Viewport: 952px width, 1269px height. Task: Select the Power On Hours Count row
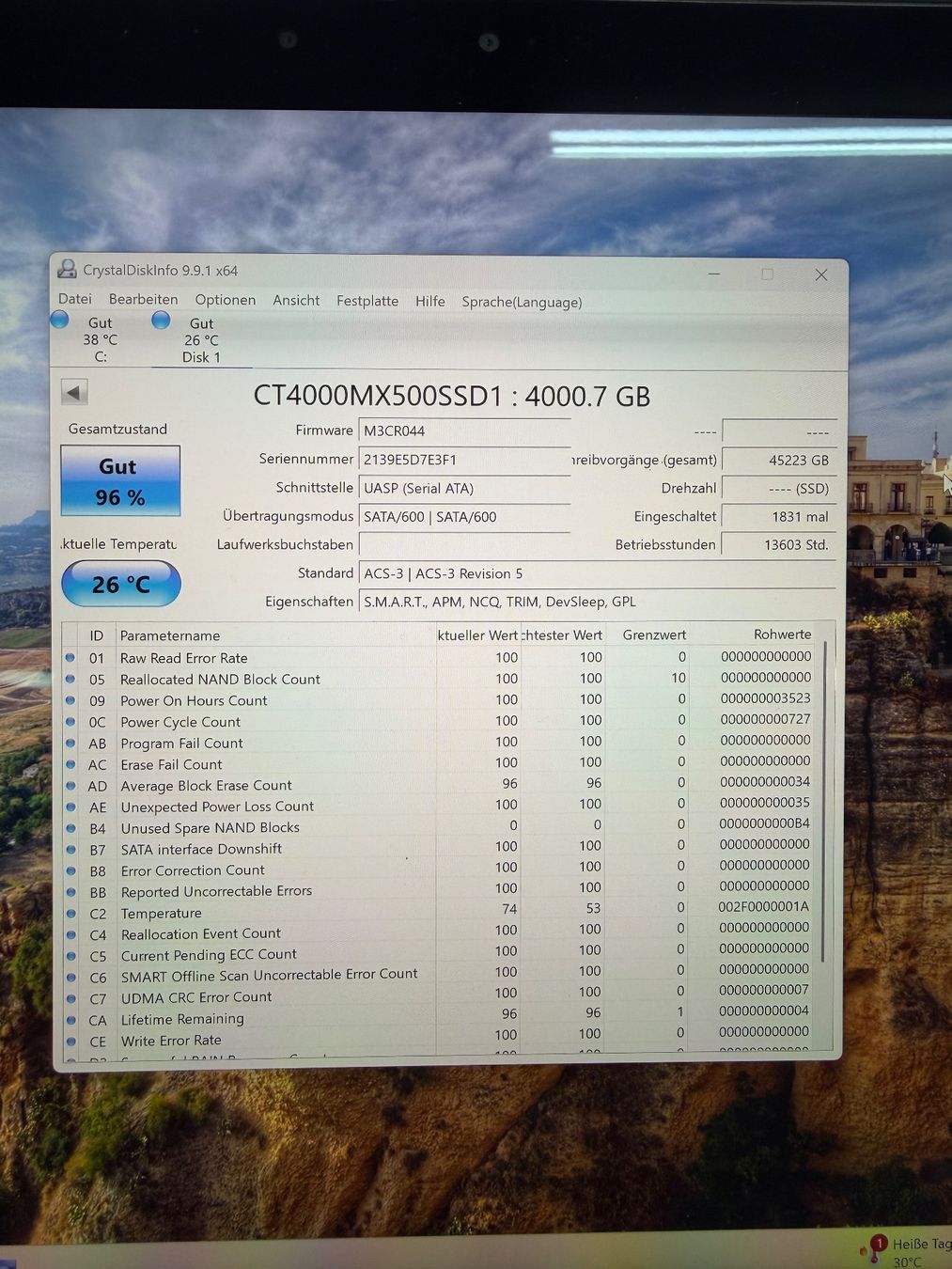click(x=440, y=699)
